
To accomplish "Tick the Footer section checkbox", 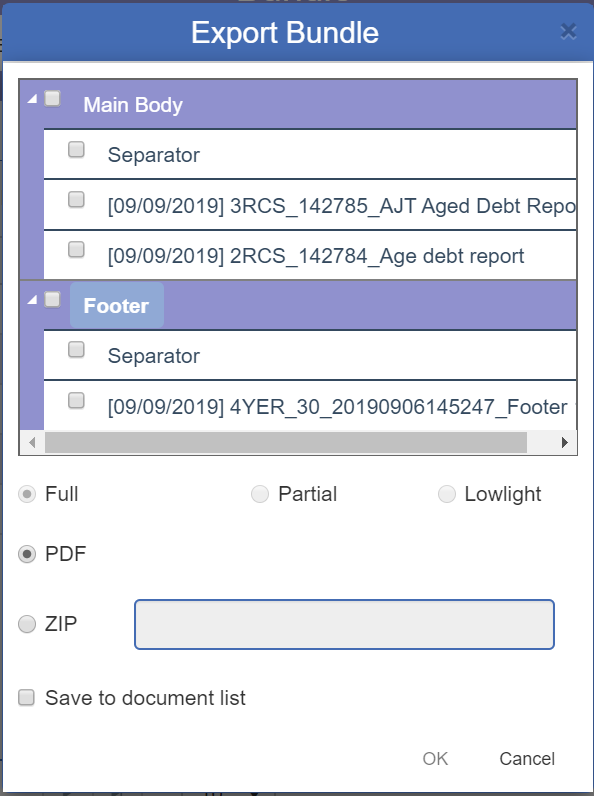I will (x=52, y=300).
